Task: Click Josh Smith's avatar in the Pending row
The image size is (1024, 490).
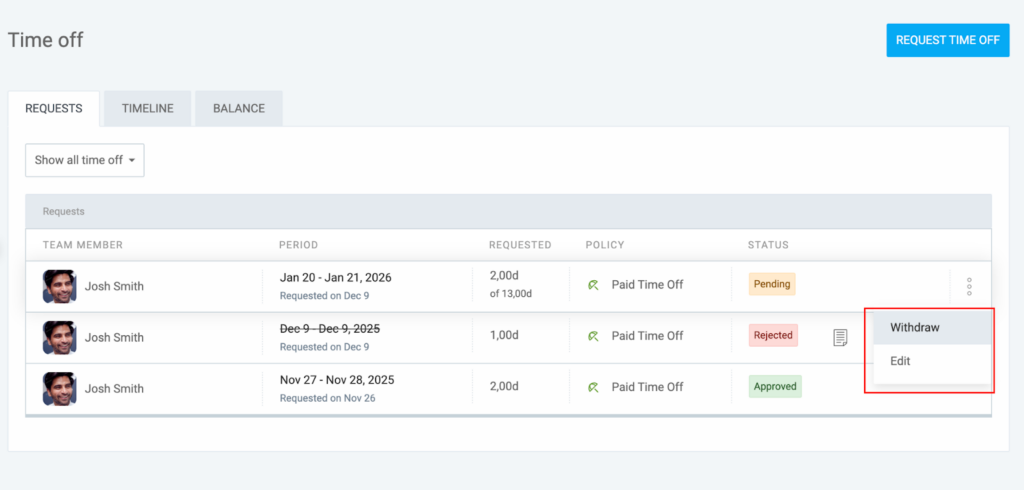Action: pyautogui.click(x=59, y=286)
